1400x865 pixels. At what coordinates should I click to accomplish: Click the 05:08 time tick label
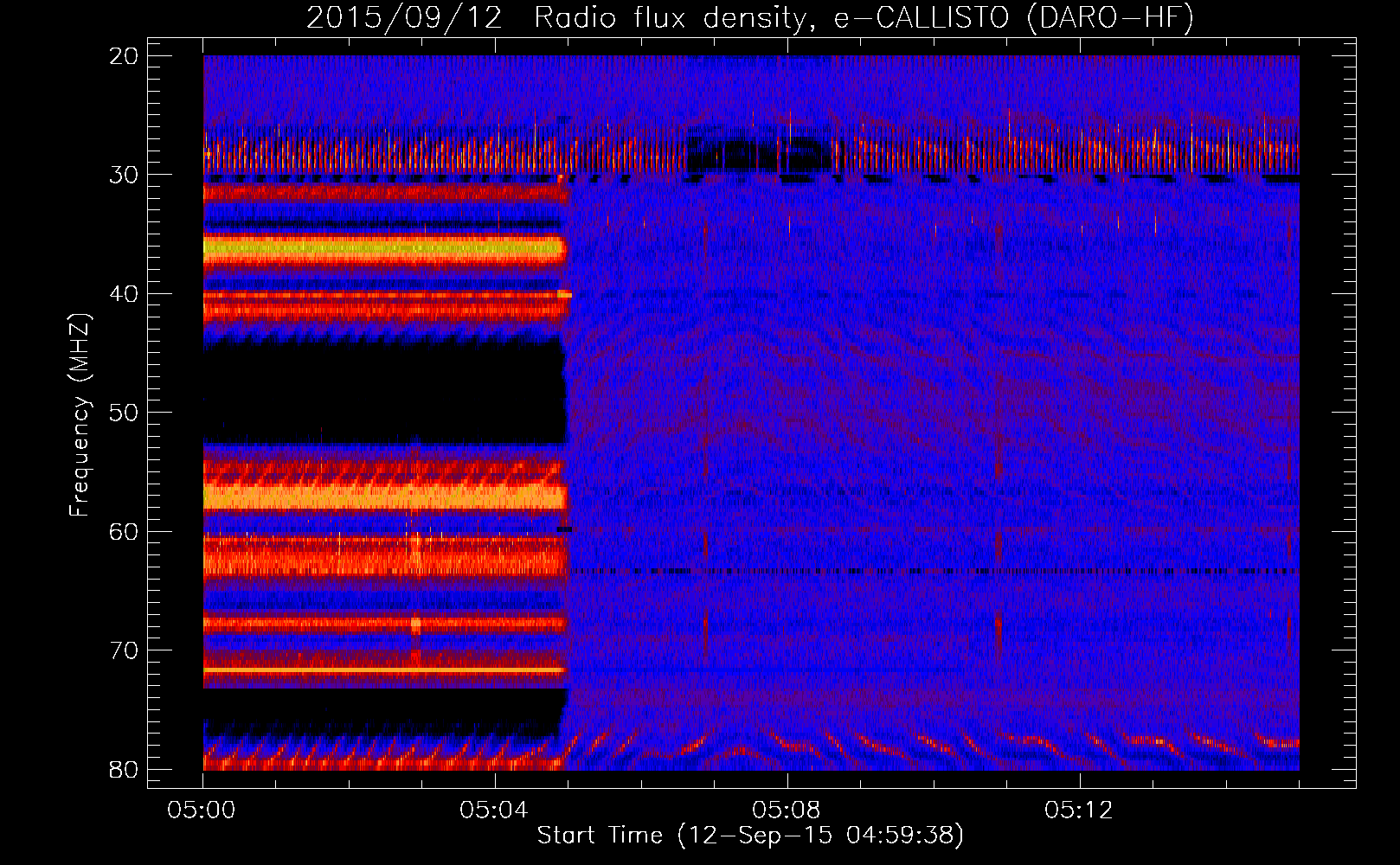pos(787,811)
